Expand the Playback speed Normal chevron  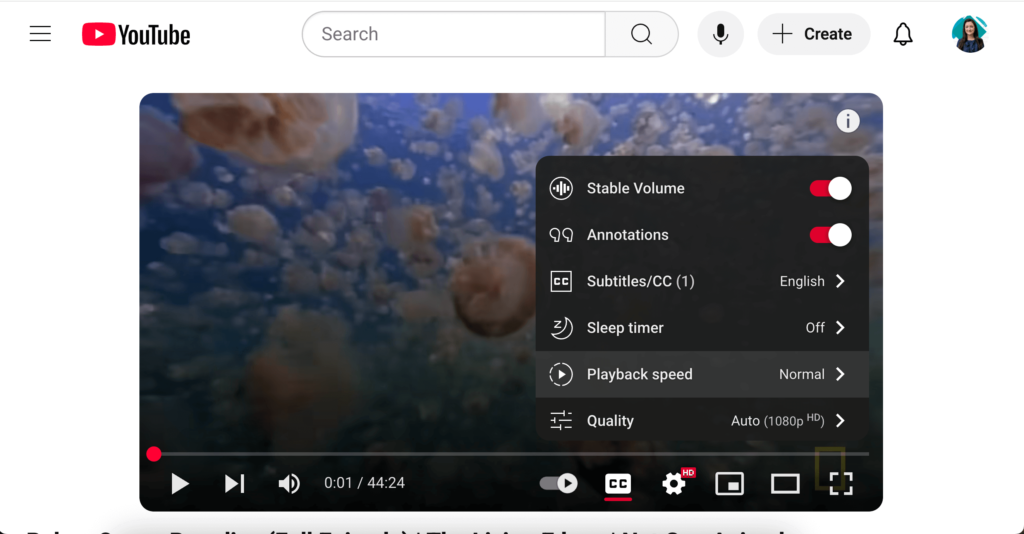click(840, 374)
